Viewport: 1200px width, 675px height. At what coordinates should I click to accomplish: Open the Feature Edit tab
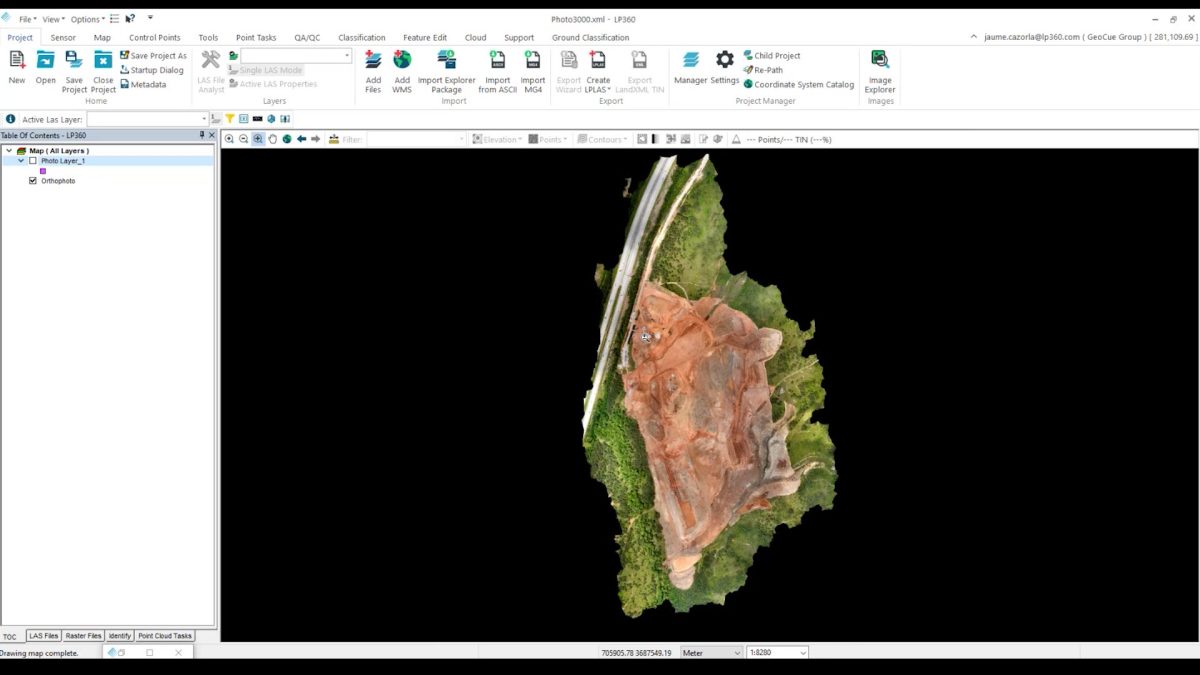425,38
